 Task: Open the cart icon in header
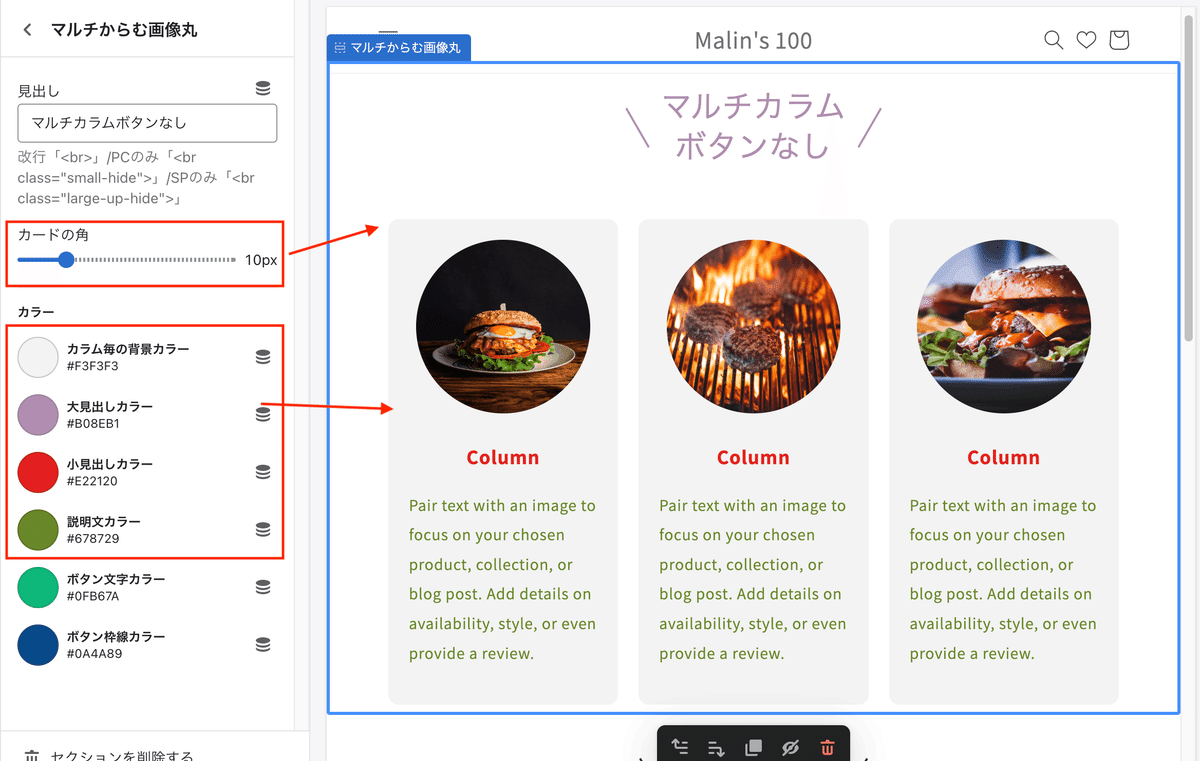[1119, 40]
